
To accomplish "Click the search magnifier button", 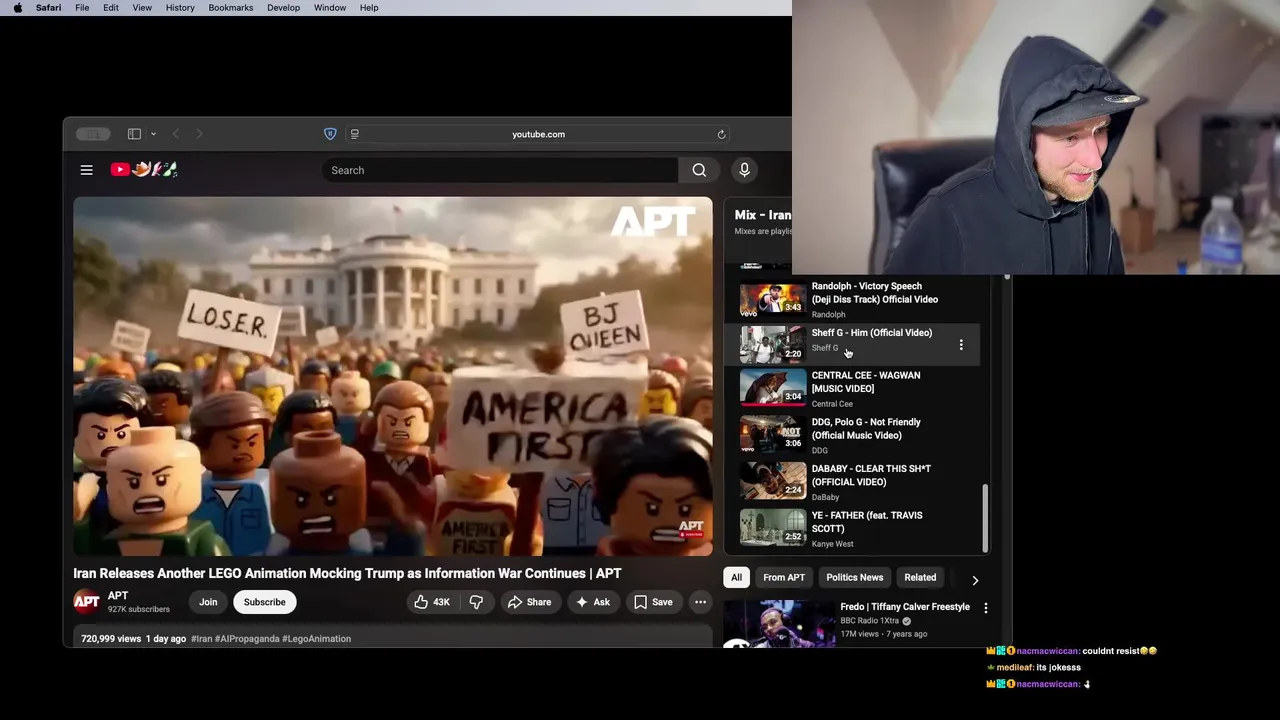I will [699, 170].
